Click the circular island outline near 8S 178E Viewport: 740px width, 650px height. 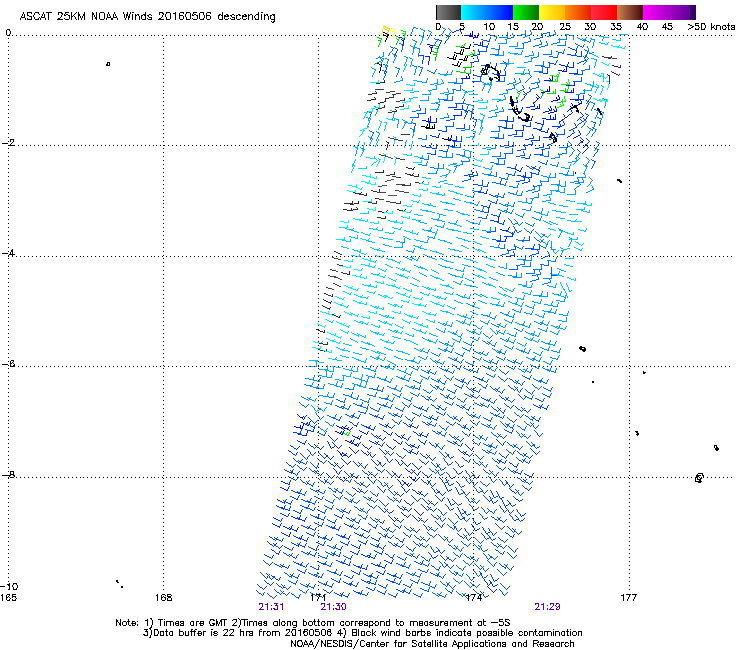699,478
